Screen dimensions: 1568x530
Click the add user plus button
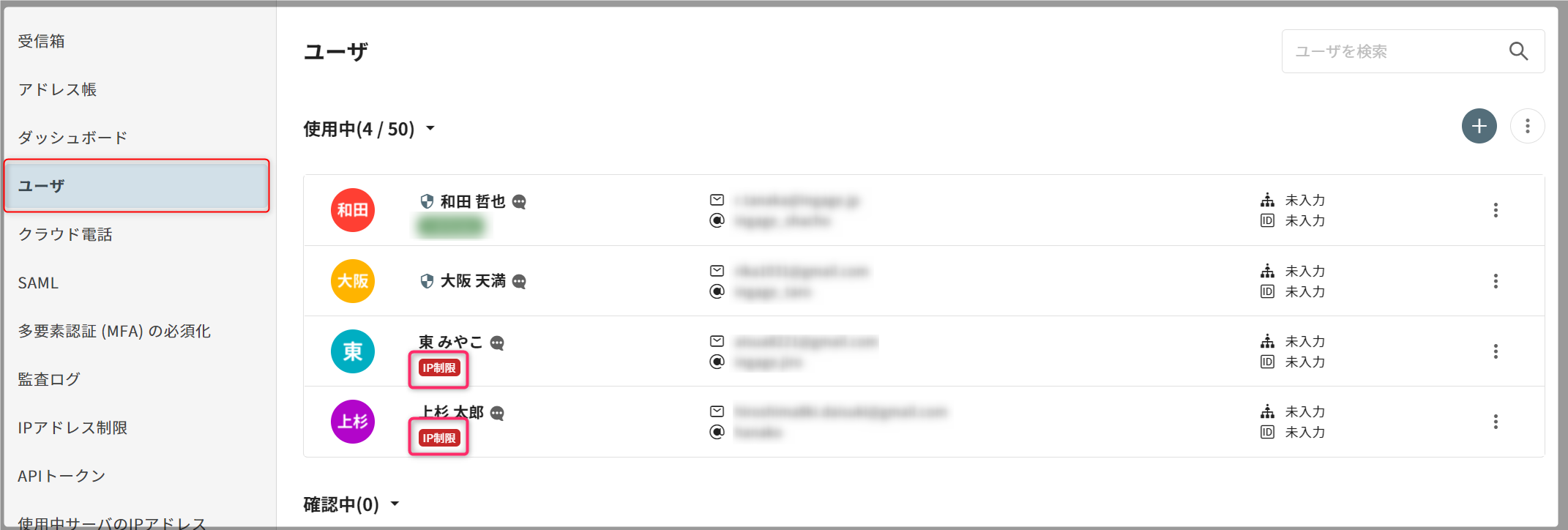pos(1479,126)
